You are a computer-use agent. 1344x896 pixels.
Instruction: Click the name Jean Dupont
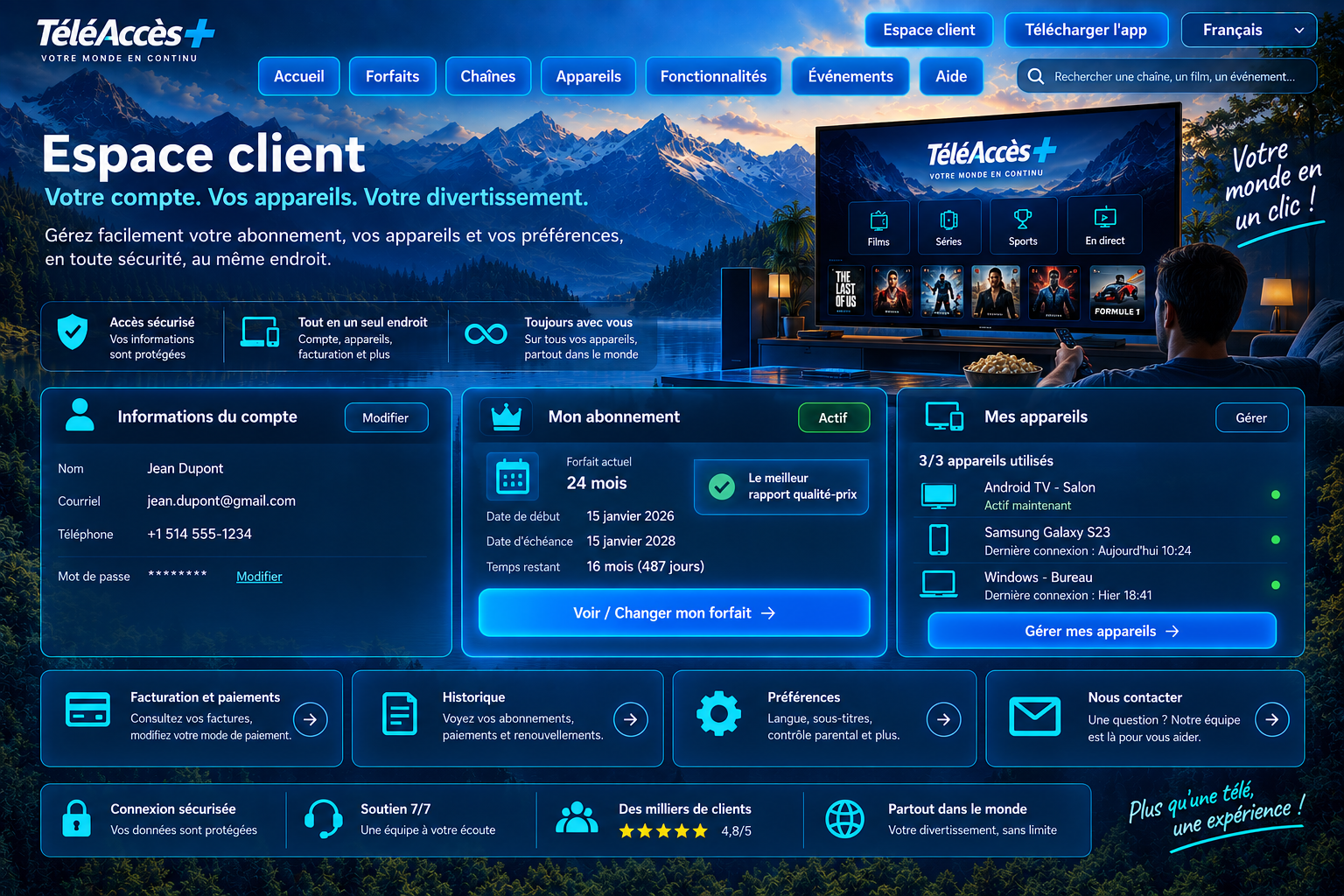point(185,468)
